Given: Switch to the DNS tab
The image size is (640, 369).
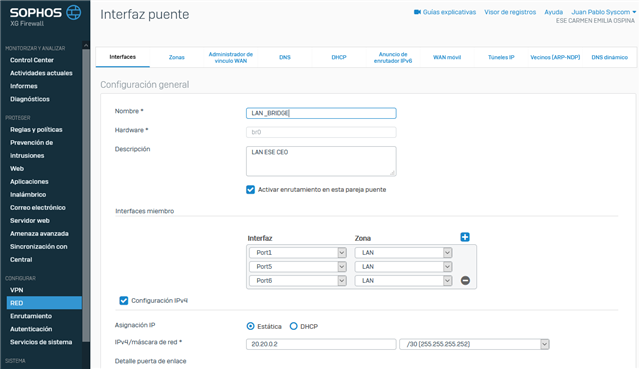Looking at the screenshot, I should (x=285, y=58).
